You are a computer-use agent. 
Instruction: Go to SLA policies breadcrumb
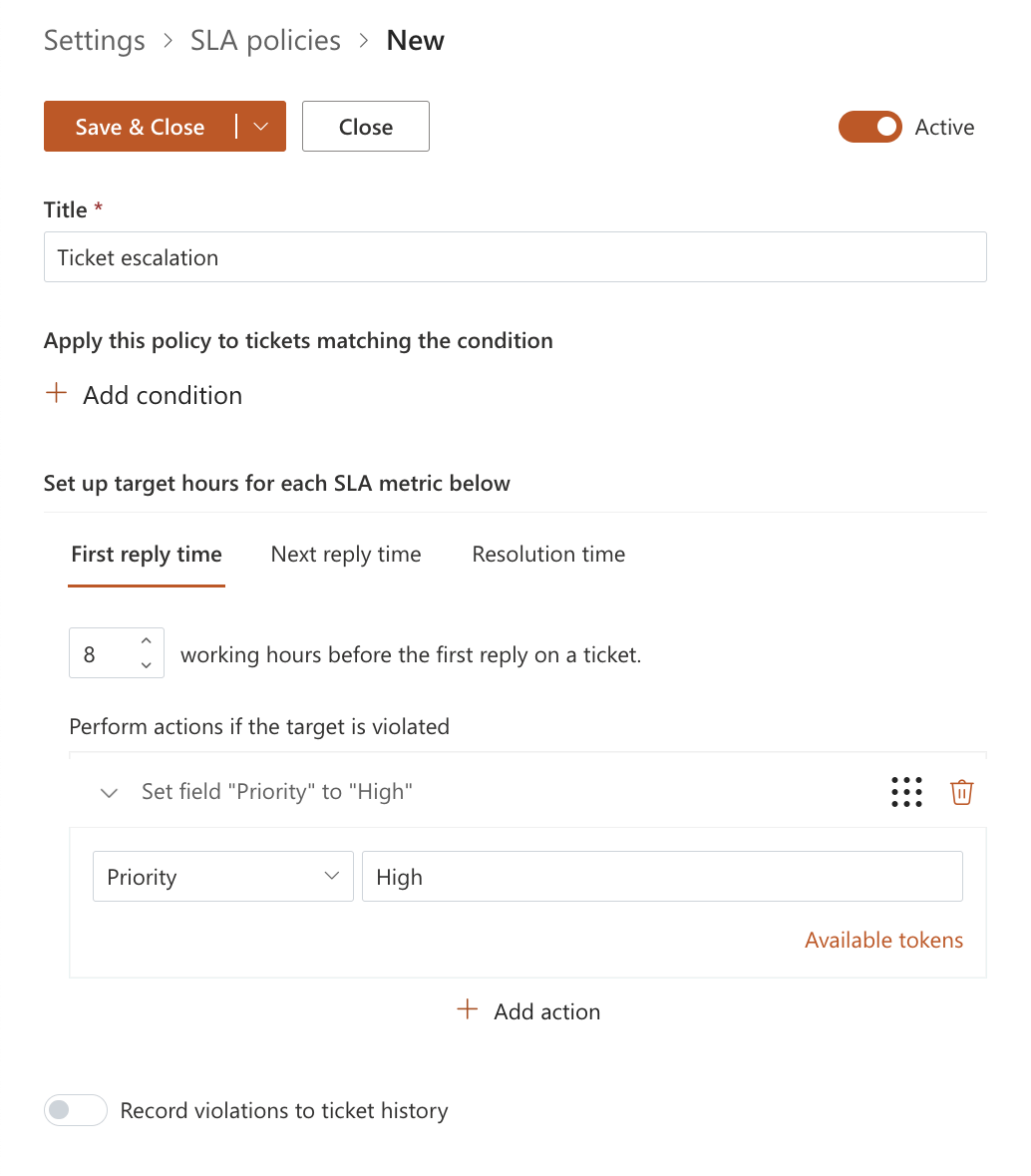coord(265,41)
